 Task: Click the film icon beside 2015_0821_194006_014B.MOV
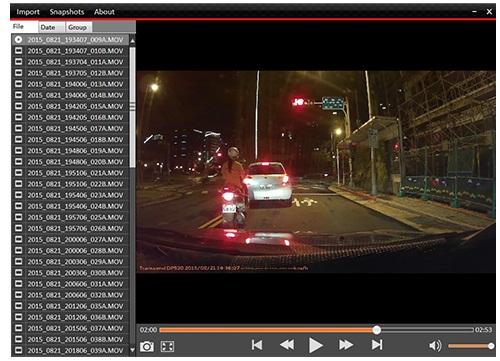click(18, 95)
